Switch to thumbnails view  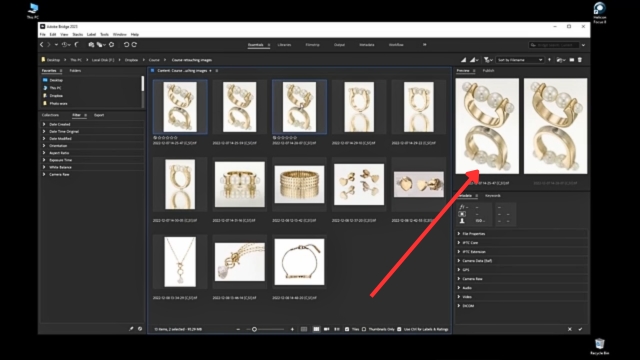tap(316, 329)
